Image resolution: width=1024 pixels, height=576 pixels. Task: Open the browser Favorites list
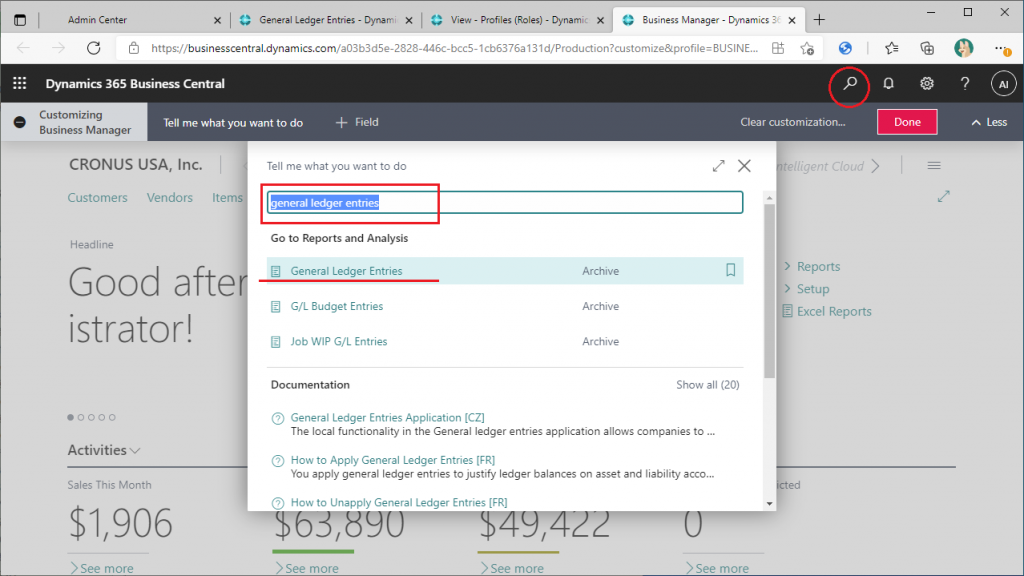(891, 48)
